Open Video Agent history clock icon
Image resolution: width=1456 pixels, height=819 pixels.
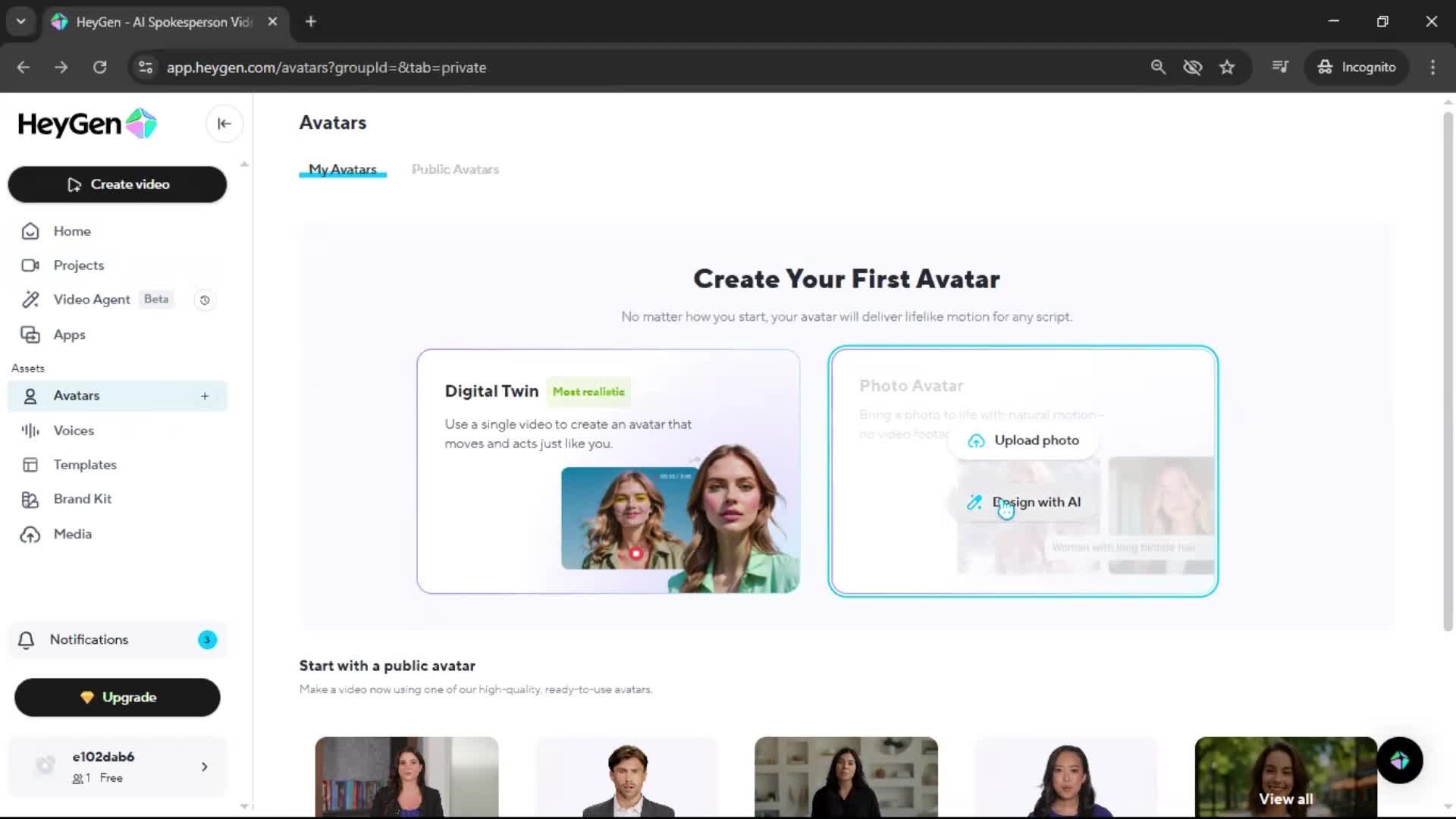click(205, 300)
